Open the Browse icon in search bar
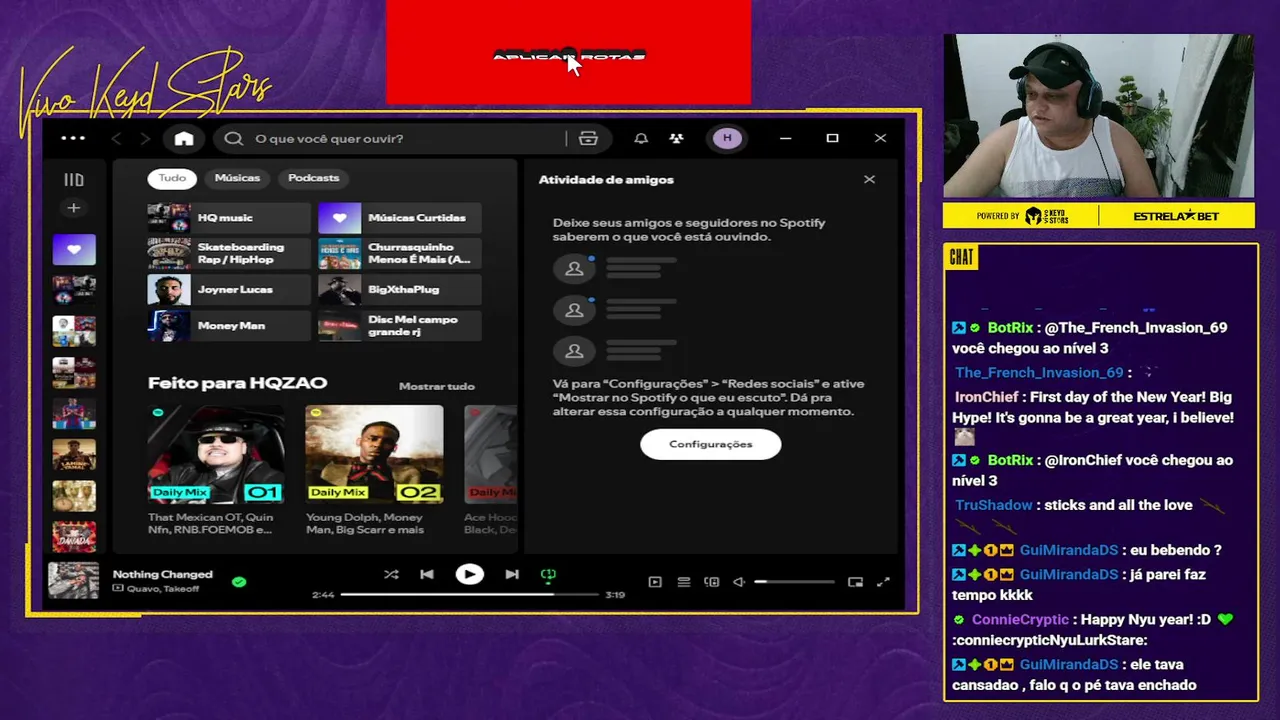1280x720 pixels. 588,139
